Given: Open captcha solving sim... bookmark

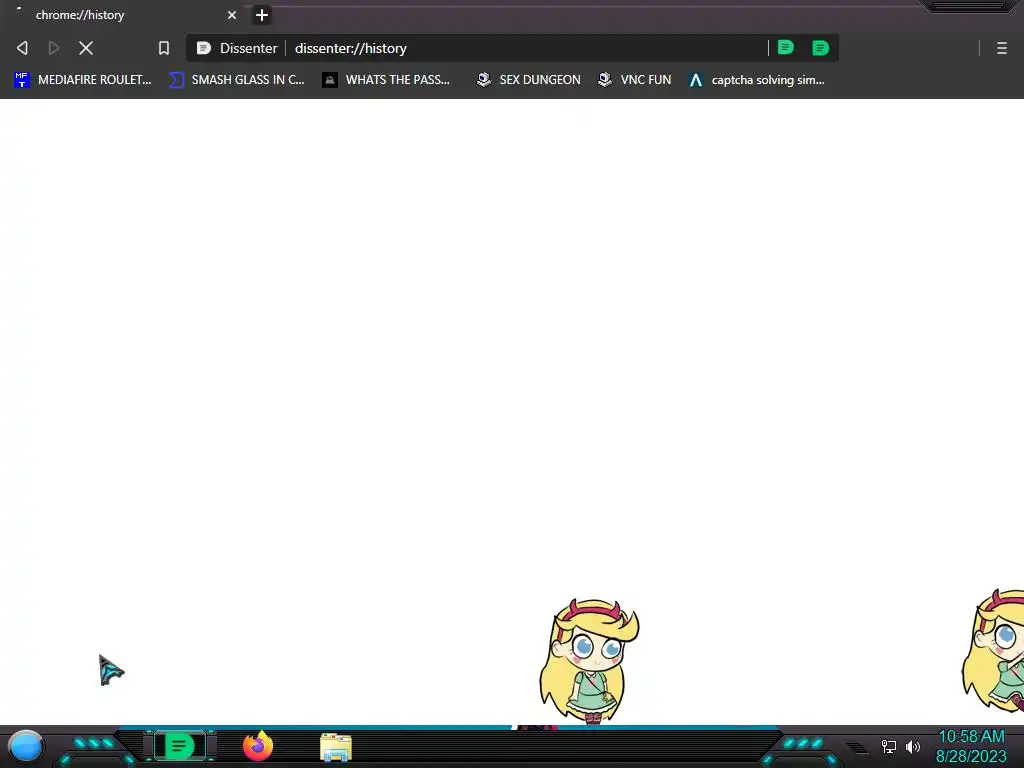Looking at the screenshot, I should pyautogui.click(x=757, y=80).
